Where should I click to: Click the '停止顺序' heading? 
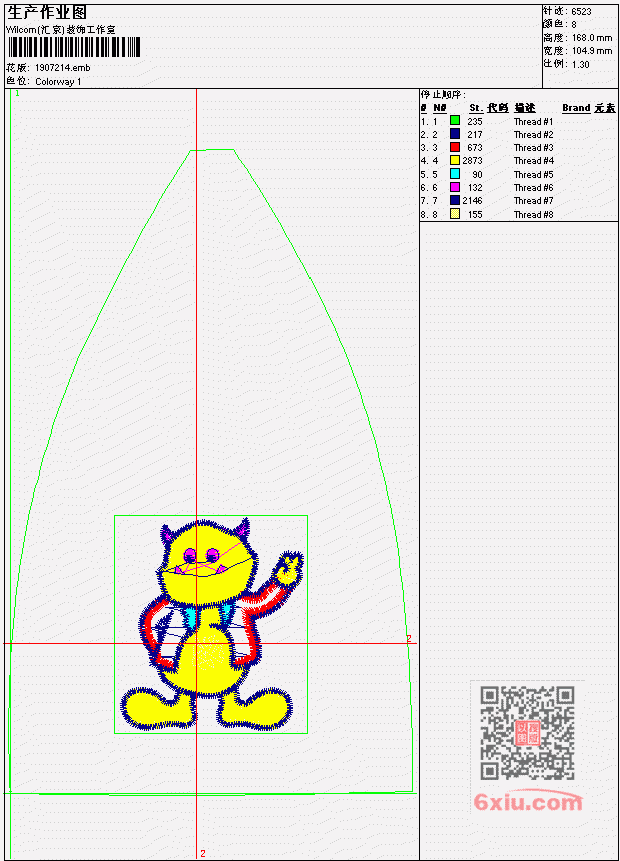[x=443, y=94]
